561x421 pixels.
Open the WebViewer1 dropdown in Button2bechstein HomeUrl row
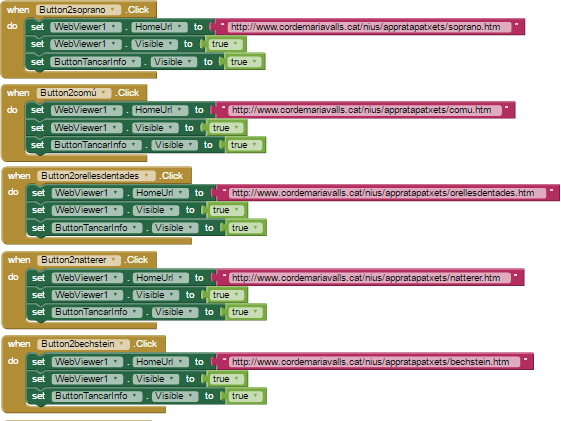(x=87, y=362)
